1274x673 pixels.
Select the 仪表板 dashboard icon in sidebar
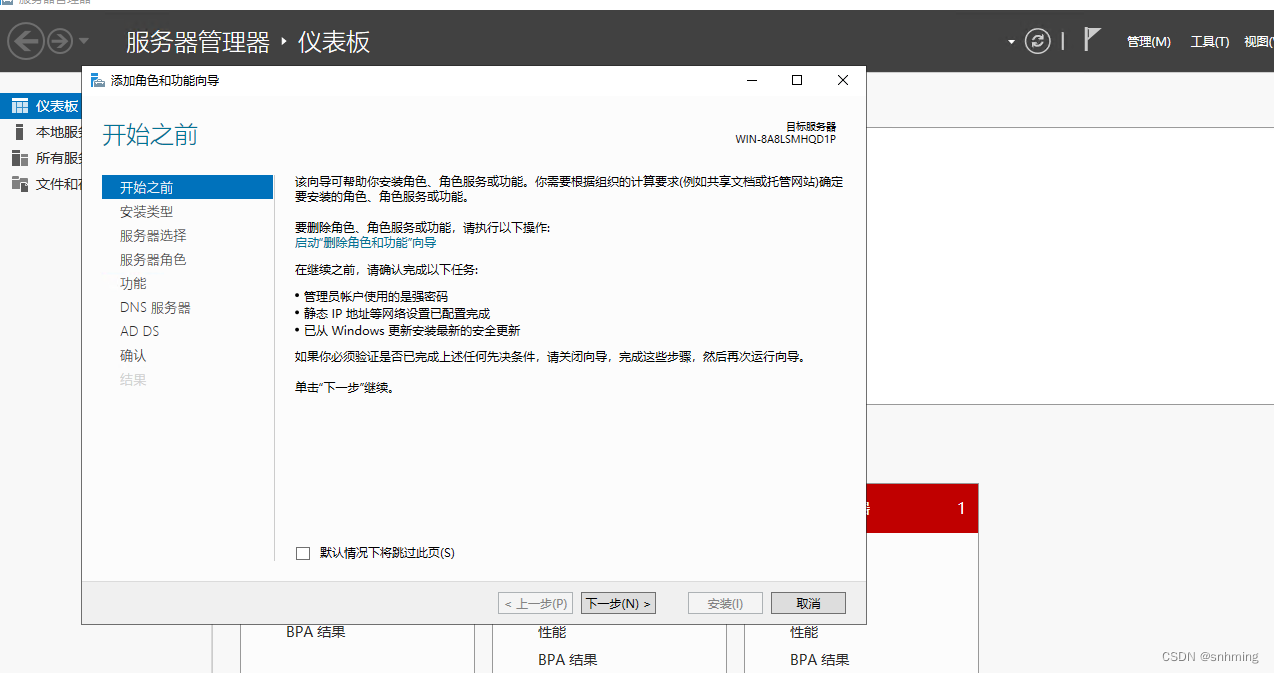click(x=18, y=105)
